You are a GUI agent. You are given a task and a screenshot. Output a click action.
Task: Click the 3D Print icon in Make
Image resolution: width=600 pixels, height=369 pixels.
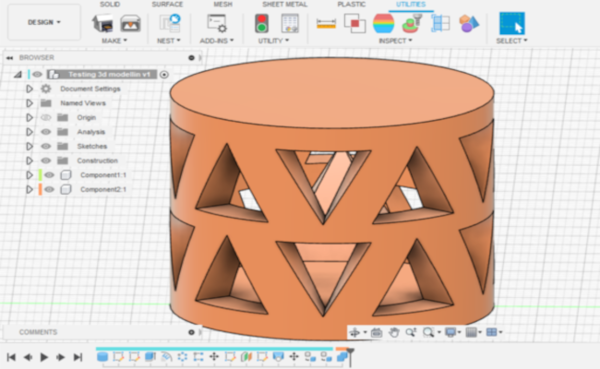pos(103,23)
